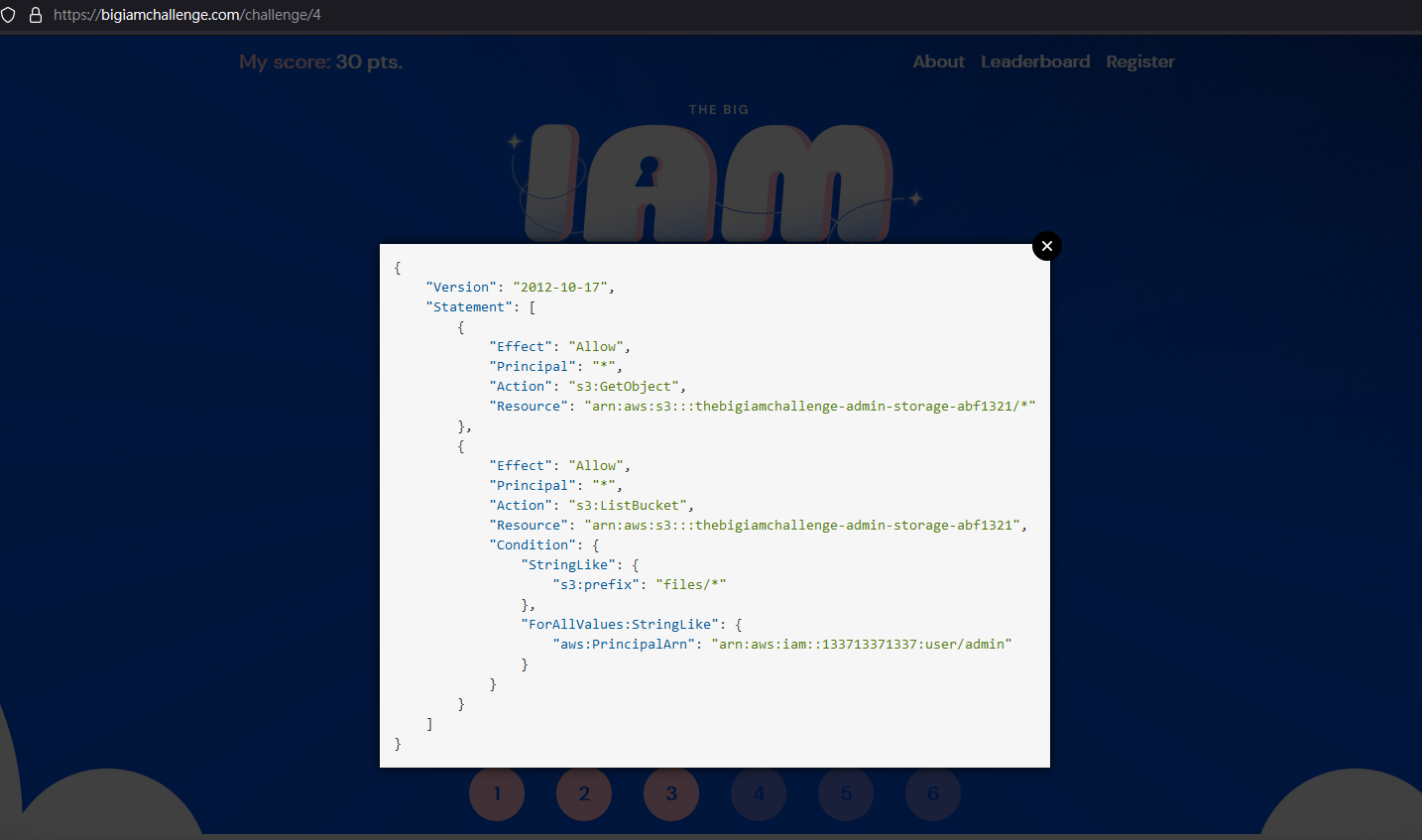Click the user/admin IAM ARN value
Screen dimensions: 1422x840
pos(862,645)
